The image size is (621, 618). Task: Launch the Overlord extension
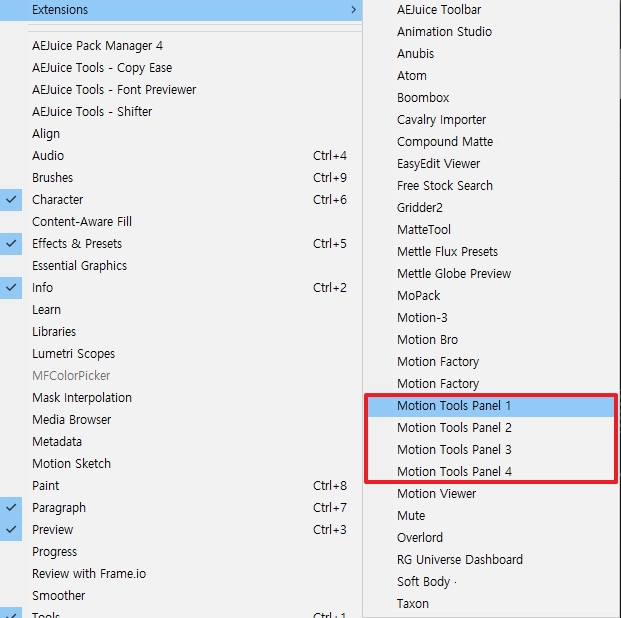pos(420,538)
